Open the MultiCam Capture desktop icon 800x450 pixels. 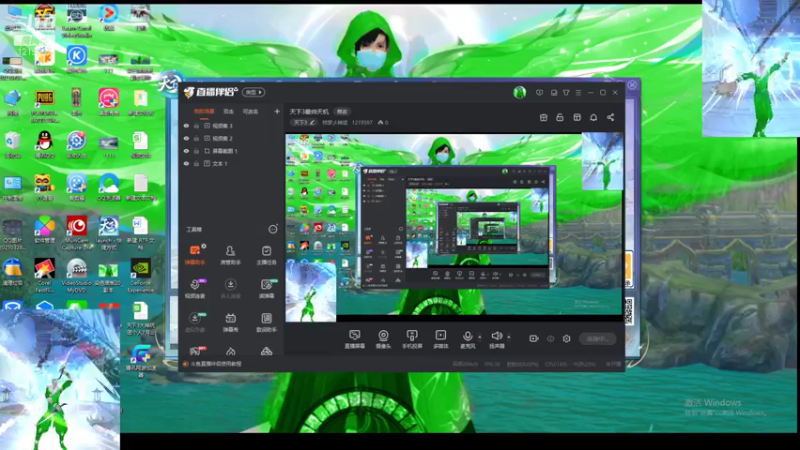pos(77,233)
